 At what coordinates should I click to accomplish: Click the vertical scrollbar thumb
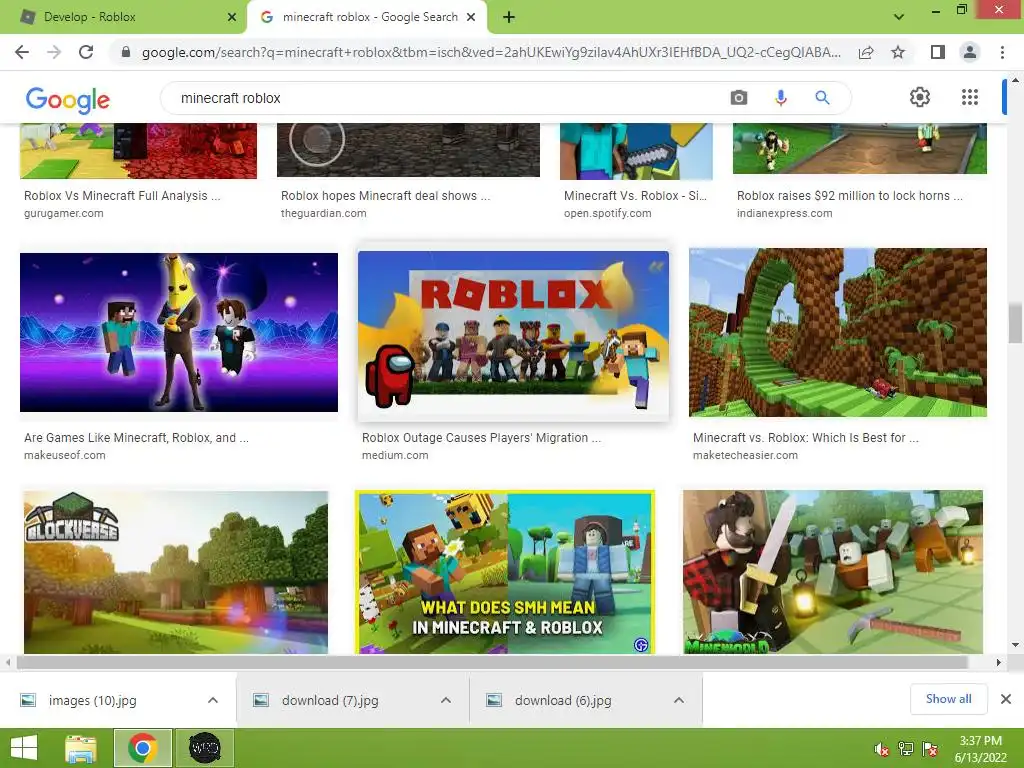click(x=1015, y=323)
